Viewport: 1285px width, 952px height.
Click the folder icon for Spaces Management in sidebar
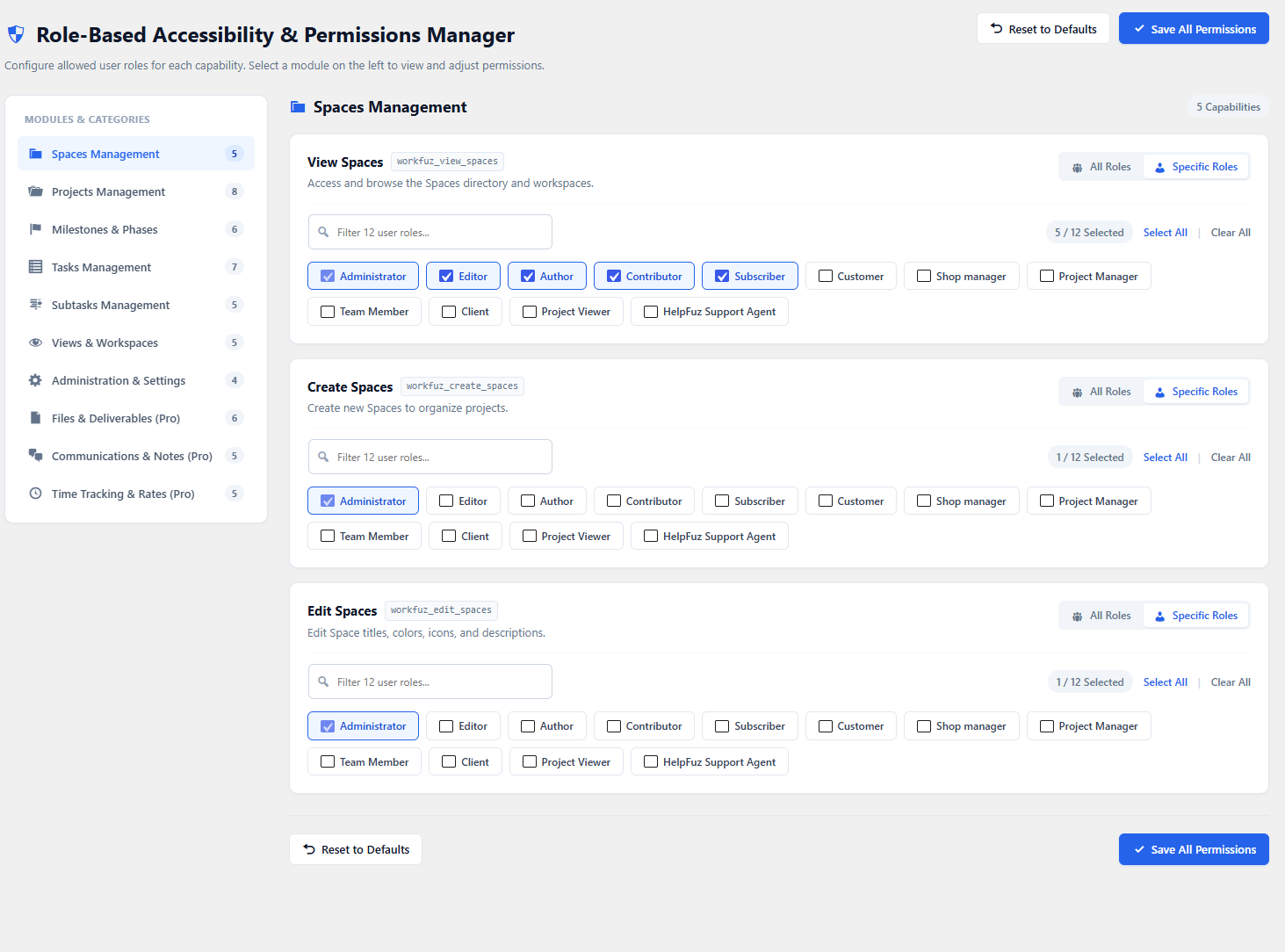(35, 154)
